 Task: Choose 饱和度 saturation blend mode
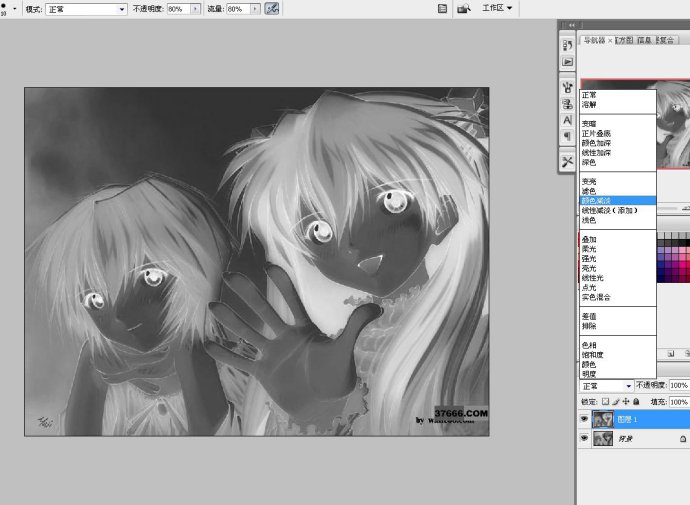click(x=617, y=355)
